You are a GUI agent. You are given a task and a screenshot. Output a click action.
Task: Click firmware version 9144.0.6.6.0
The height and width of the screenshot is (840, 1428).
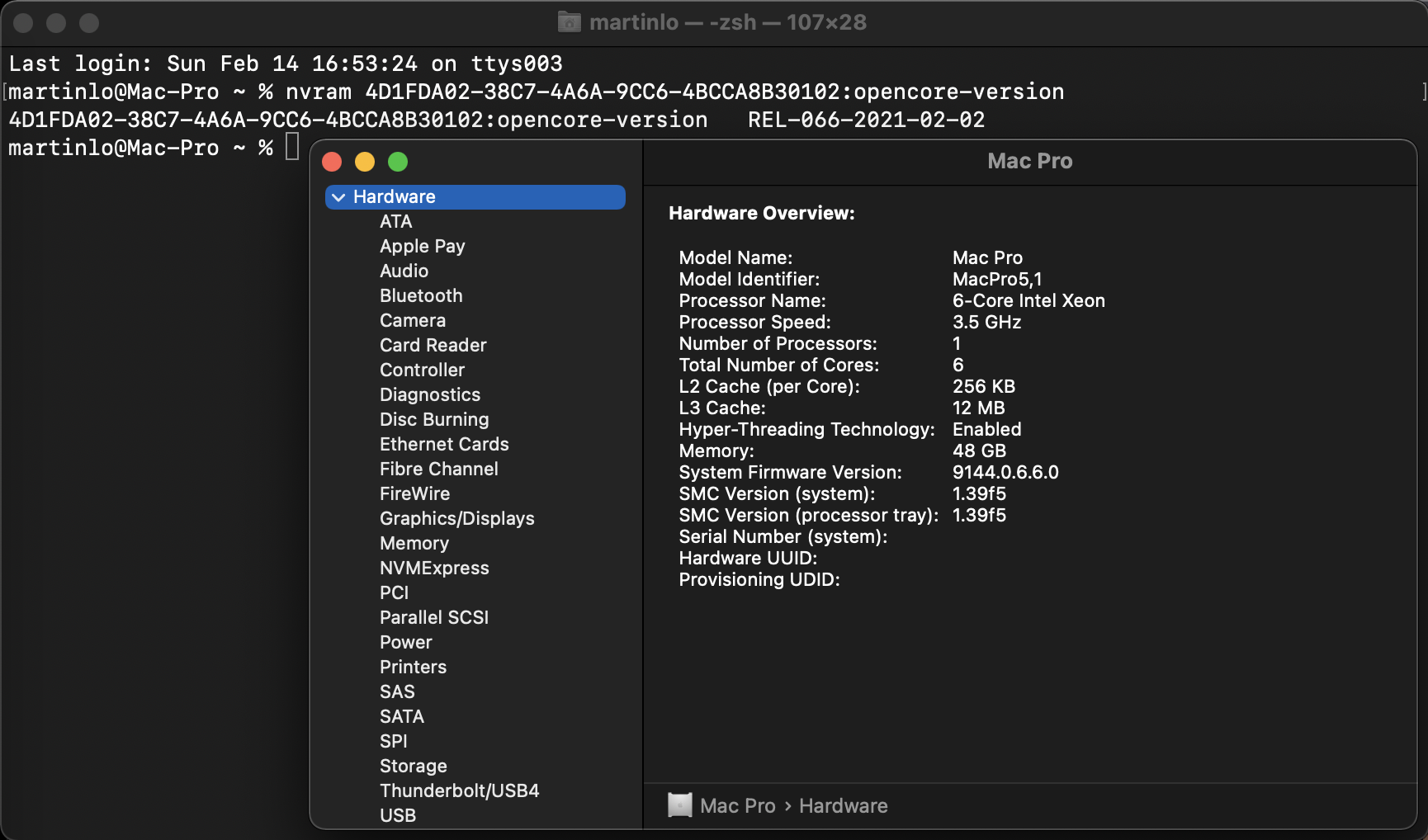pyautogui.click(x=1005, y=473)
